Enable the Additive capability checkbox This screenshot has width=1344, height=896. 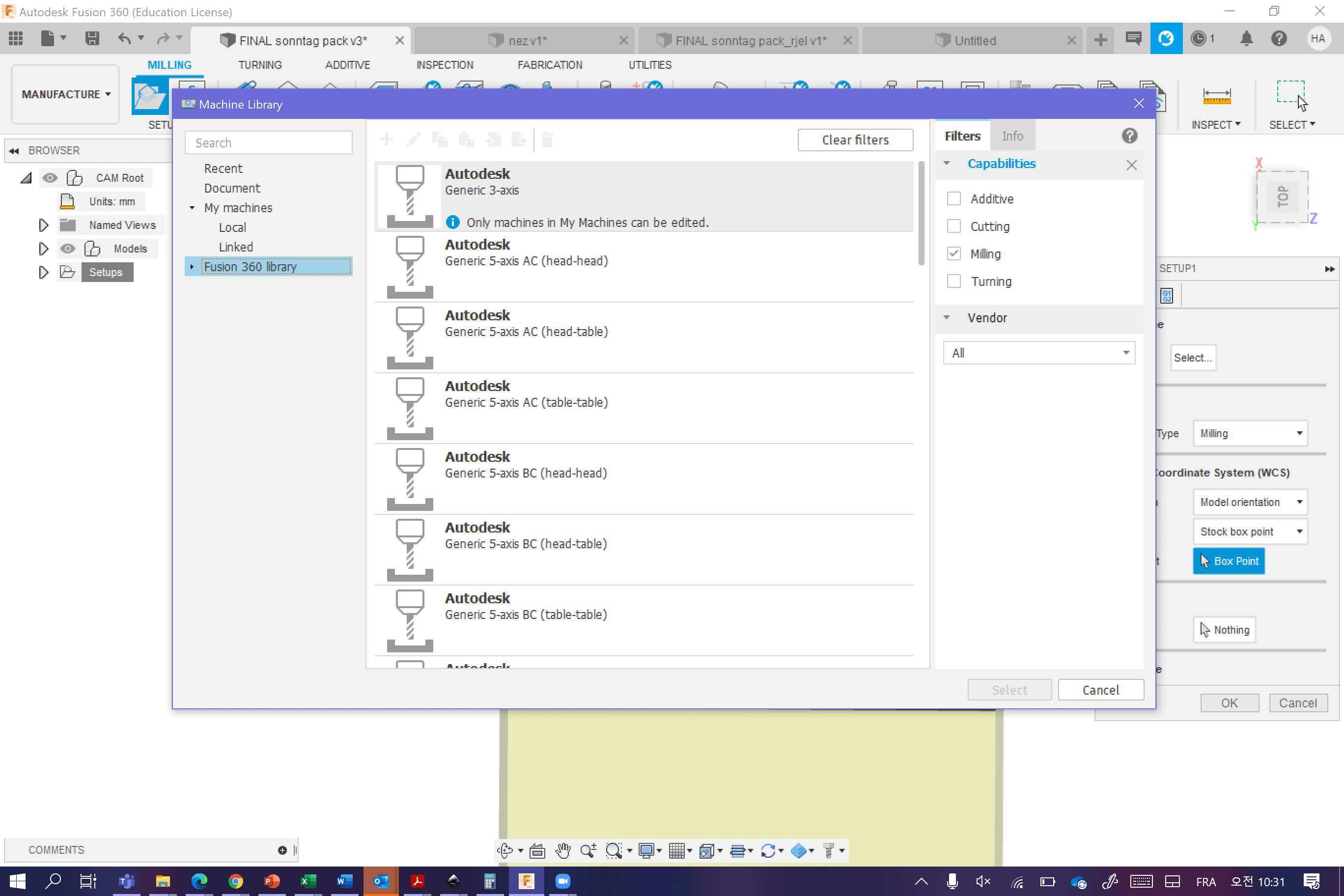pos(953,199)
